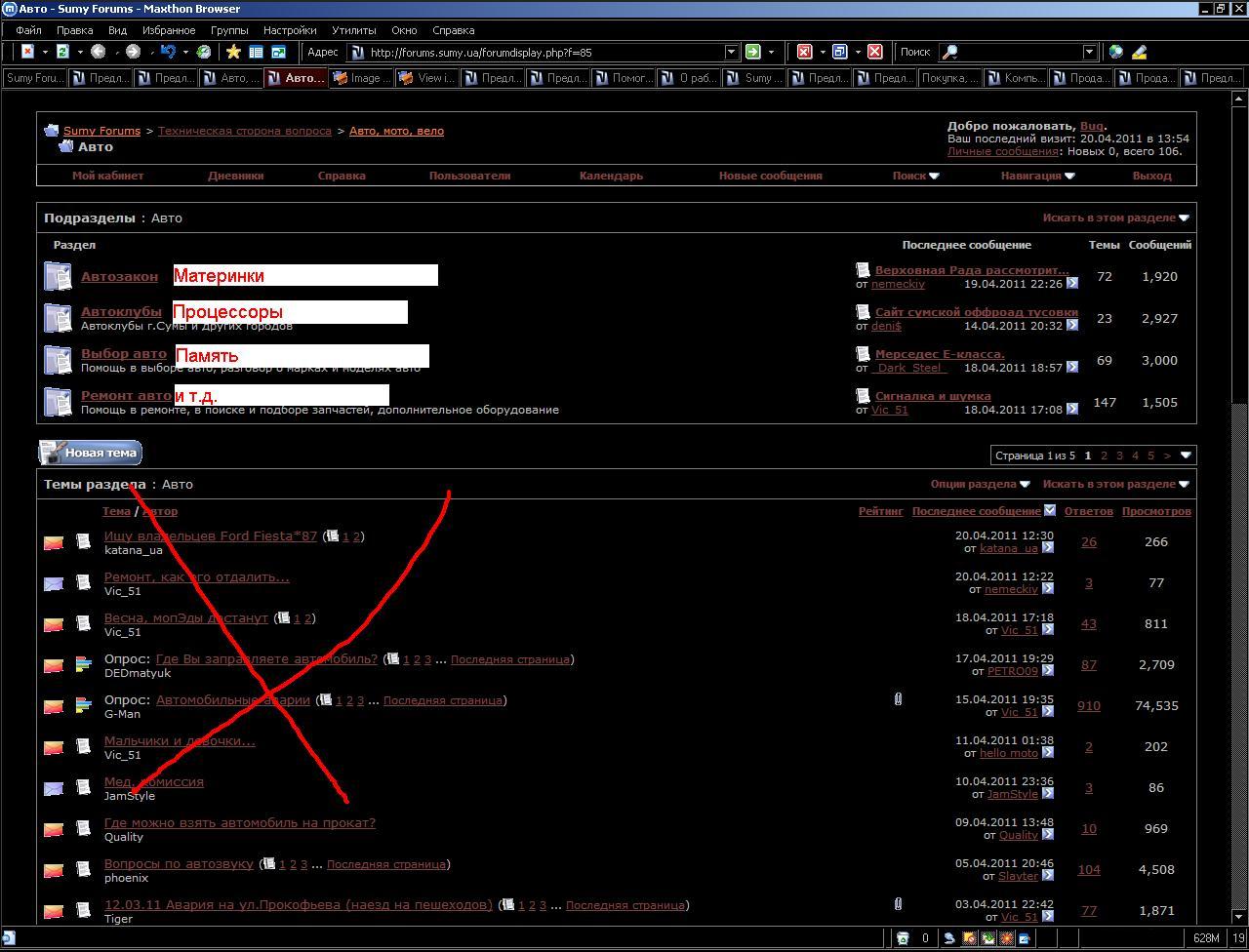1249x952 pixels.
Task: Open Опции раздела dropdown
Action: click(x=980, y=484)
